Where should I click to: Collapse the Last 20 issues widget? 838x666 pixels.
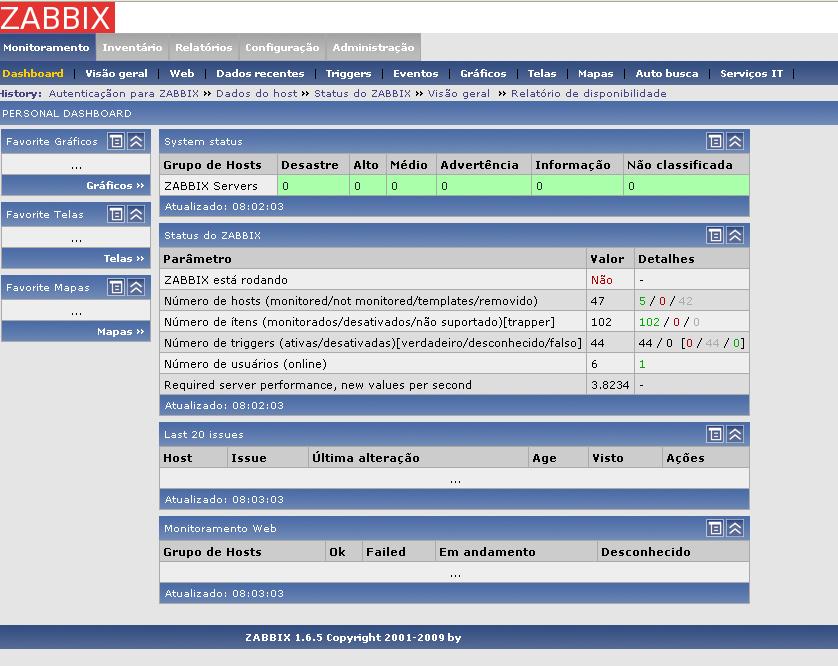pyautogui.click(x=735, y=435)
